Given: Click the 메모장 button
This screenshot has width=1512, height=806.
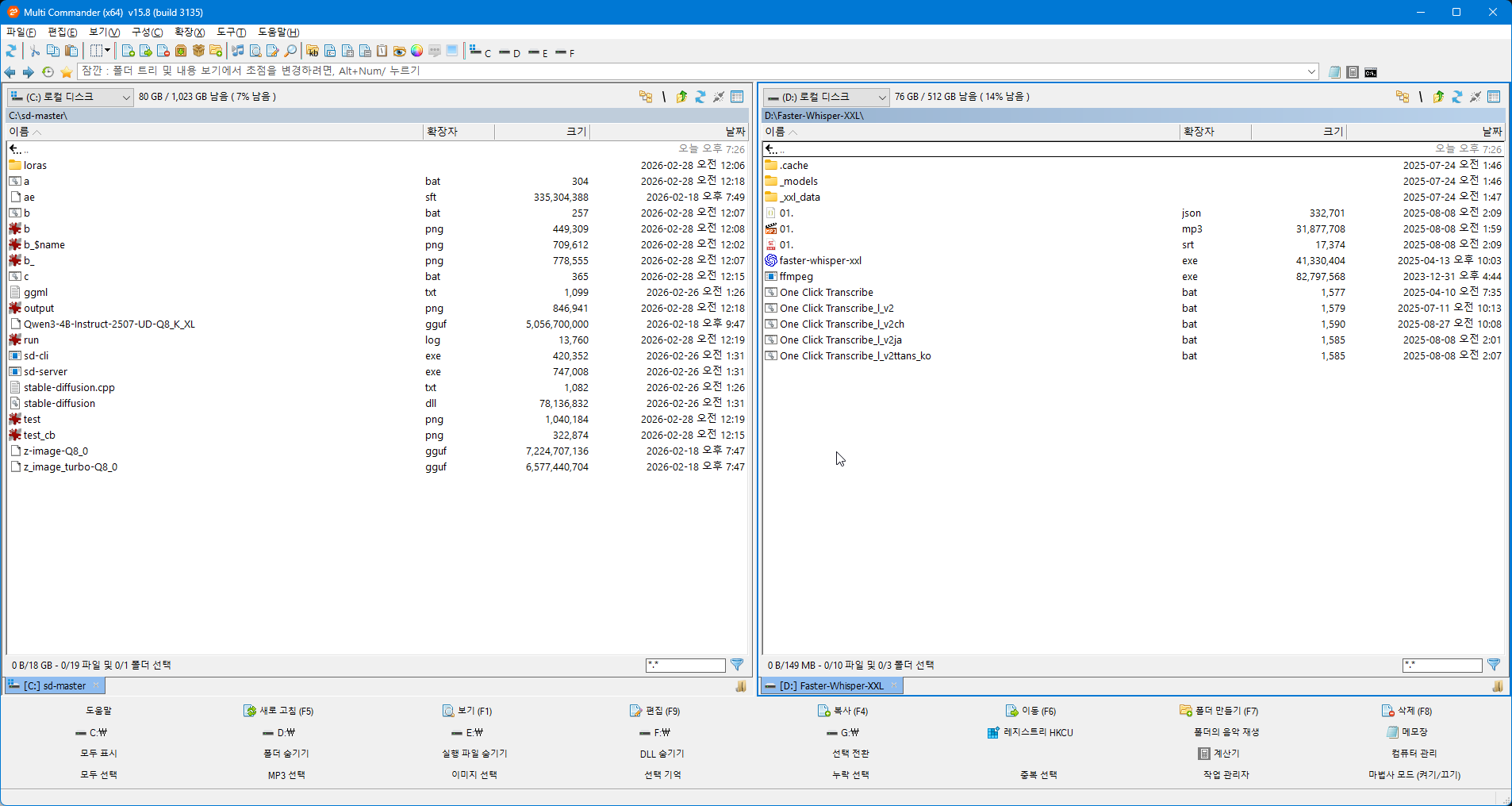Looking at the screenshot, I should coord(1406,732).
